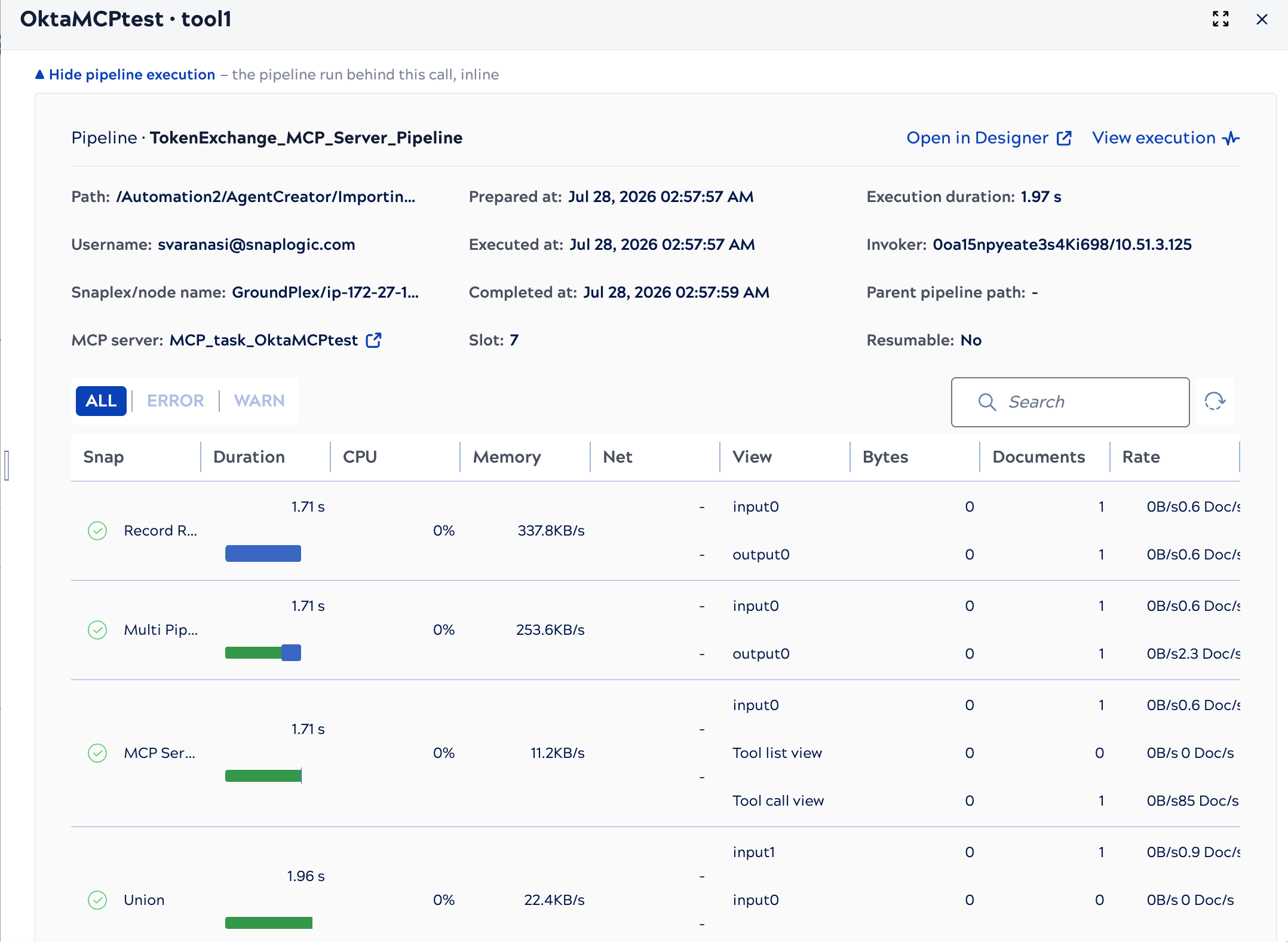This screenshot has width=1288, height=942.
Task: Click Record R... blue duration bar
Action: coord(263,553)
